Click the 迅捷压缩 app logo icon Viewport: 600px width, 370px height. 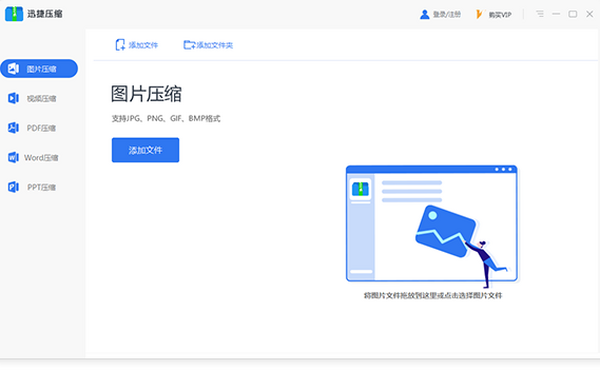(14, 14)
